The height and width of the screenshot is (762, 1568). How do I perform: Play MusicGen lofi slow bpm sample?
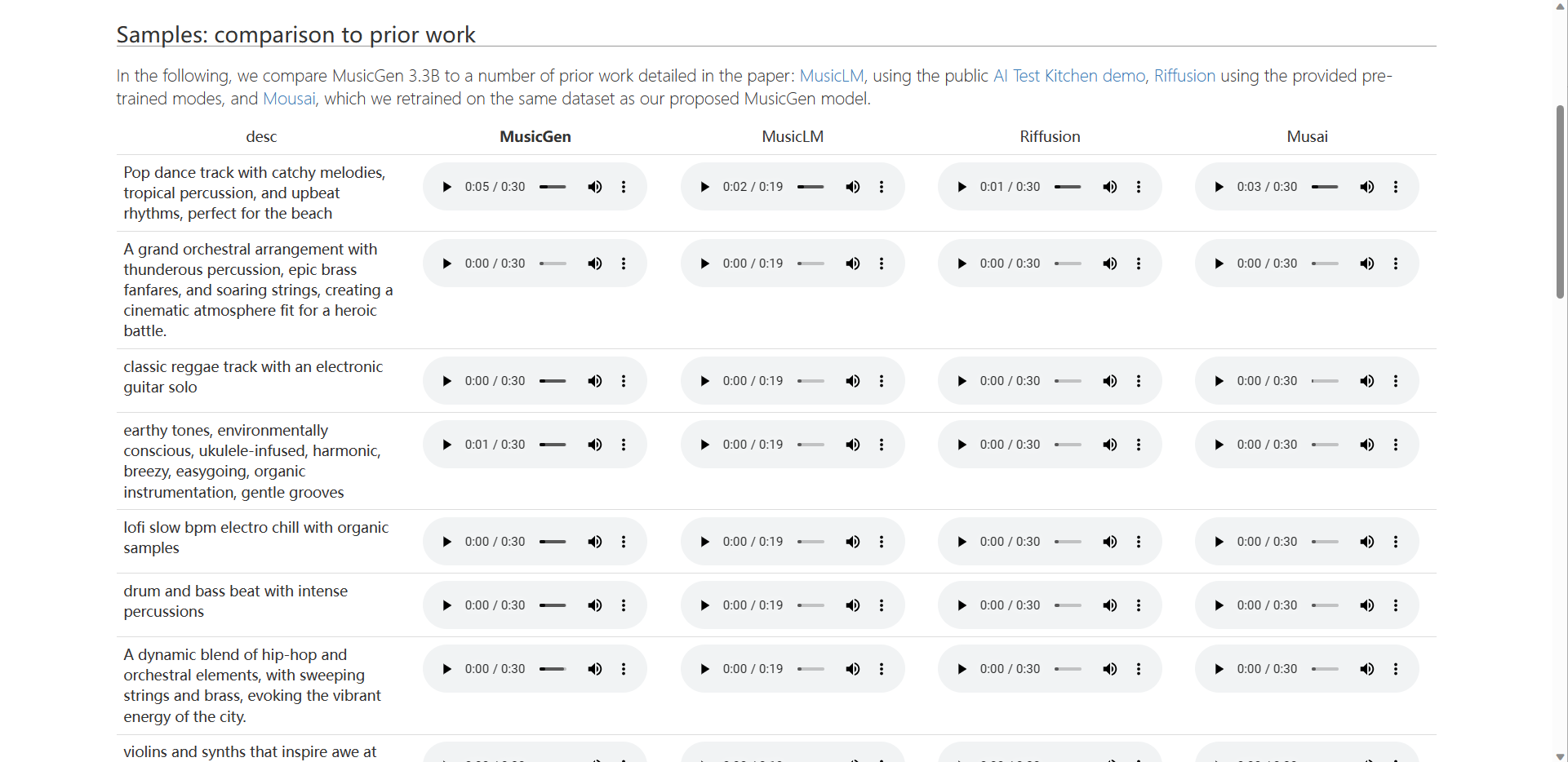tap(446, 542)
